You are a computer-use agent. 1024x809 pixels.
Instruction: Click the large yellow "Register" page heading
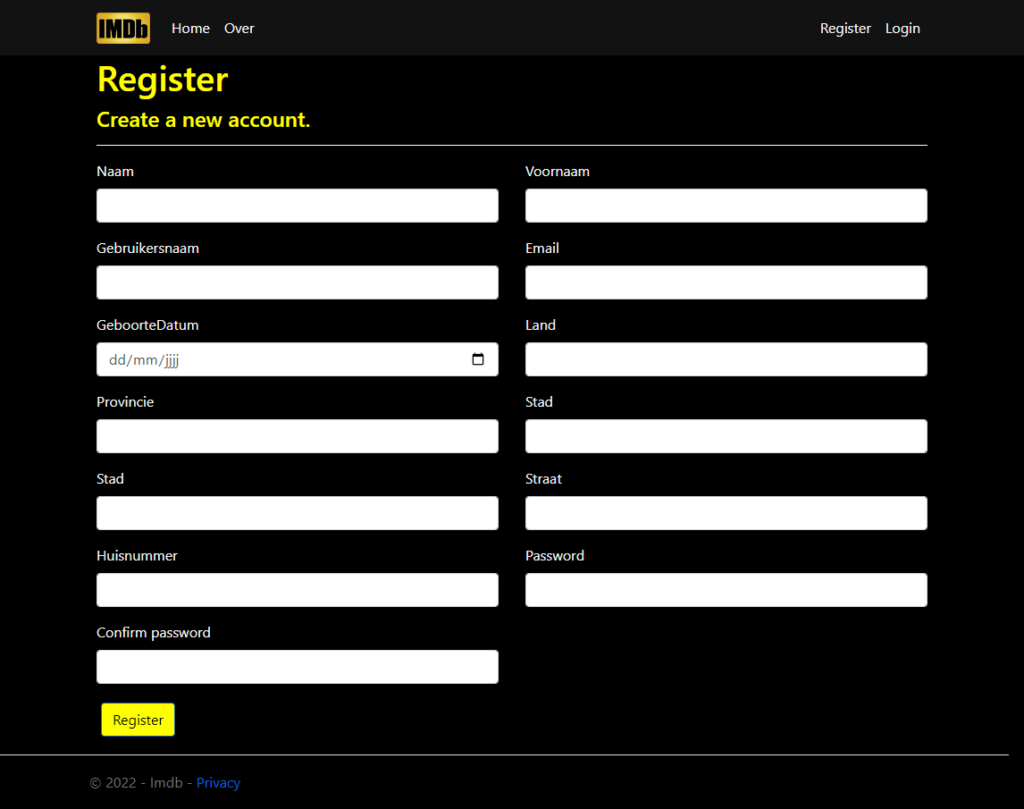tap(162, 80)
